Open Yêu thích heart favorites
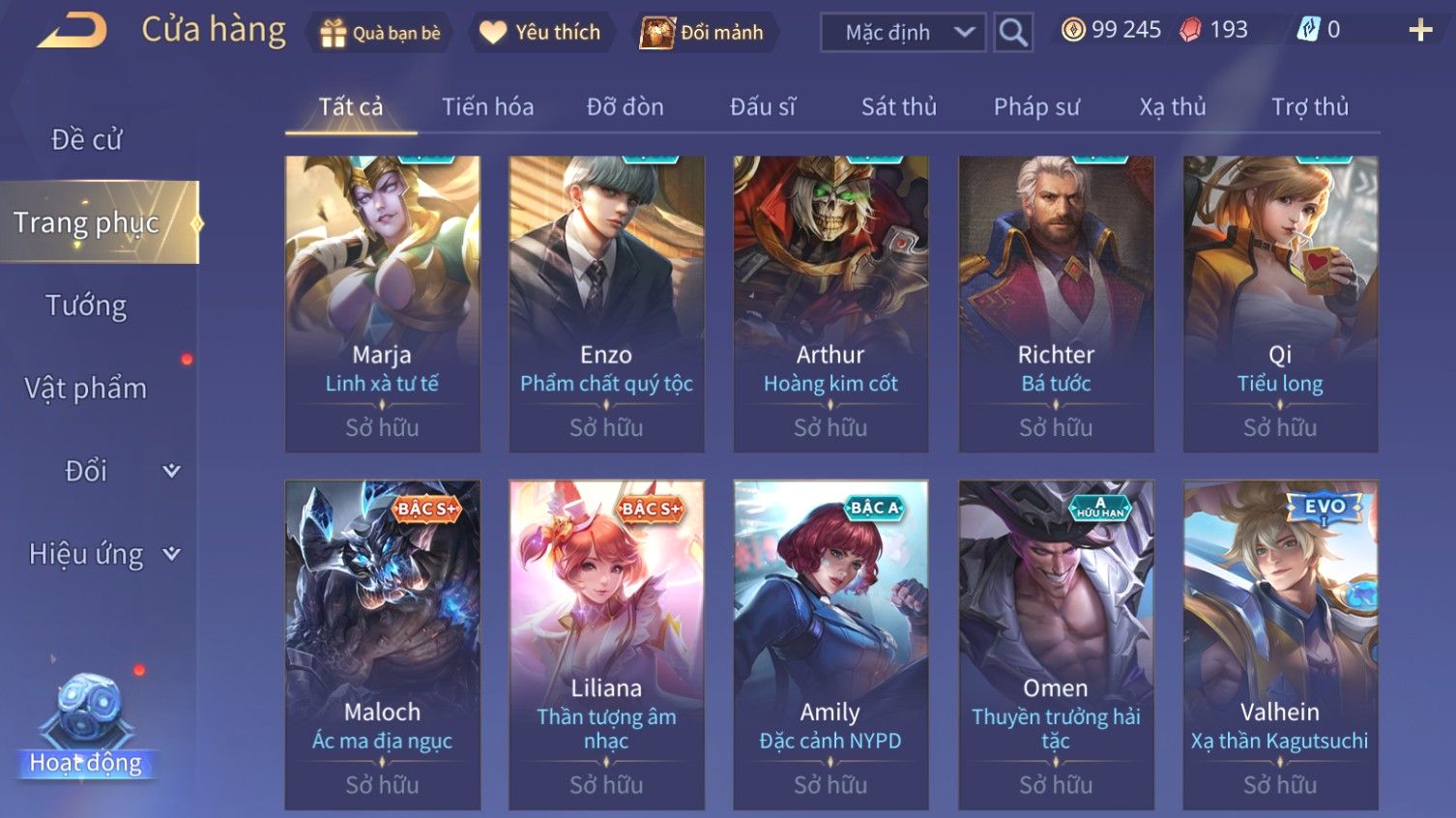Viewport: 1456px width, 818px height. click(493, 33)
